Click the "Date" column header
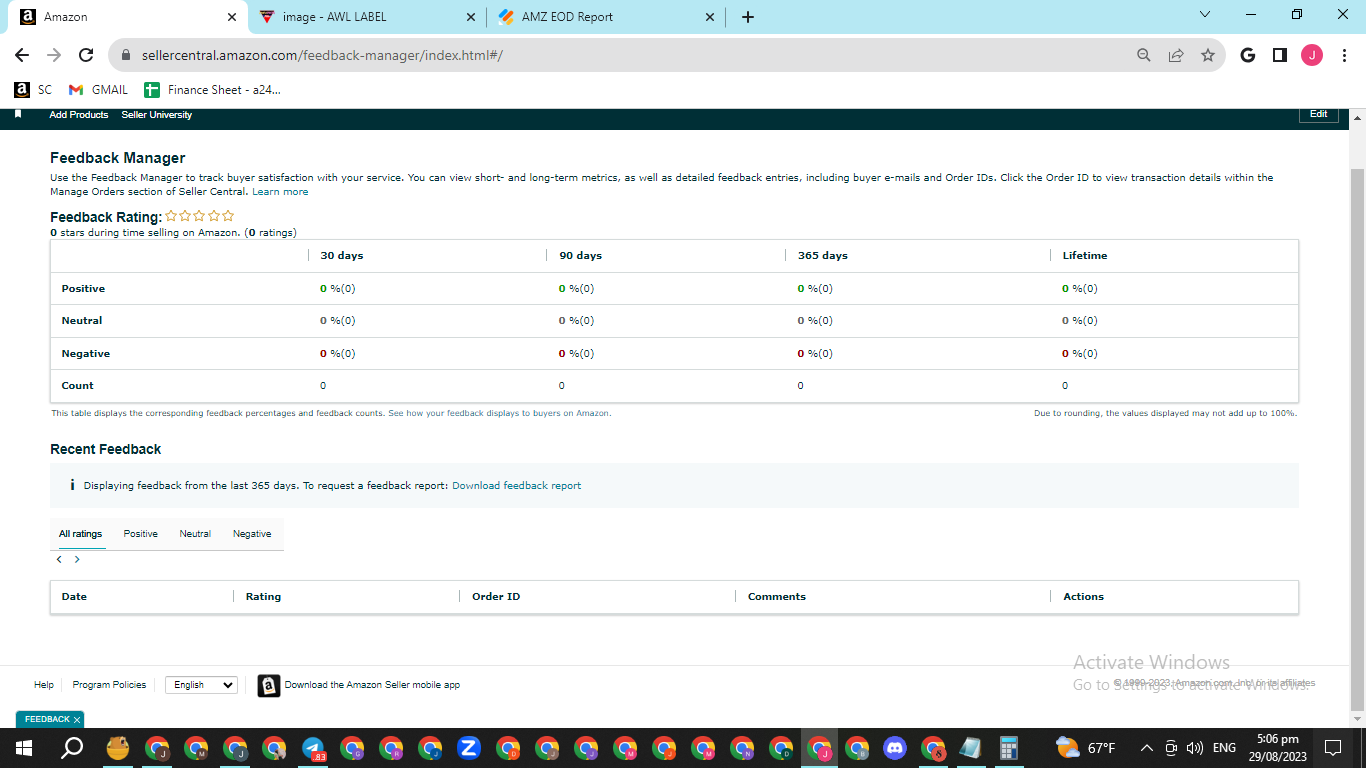The width and height of the screenshot is (1366, 768). tap(74, 597)
